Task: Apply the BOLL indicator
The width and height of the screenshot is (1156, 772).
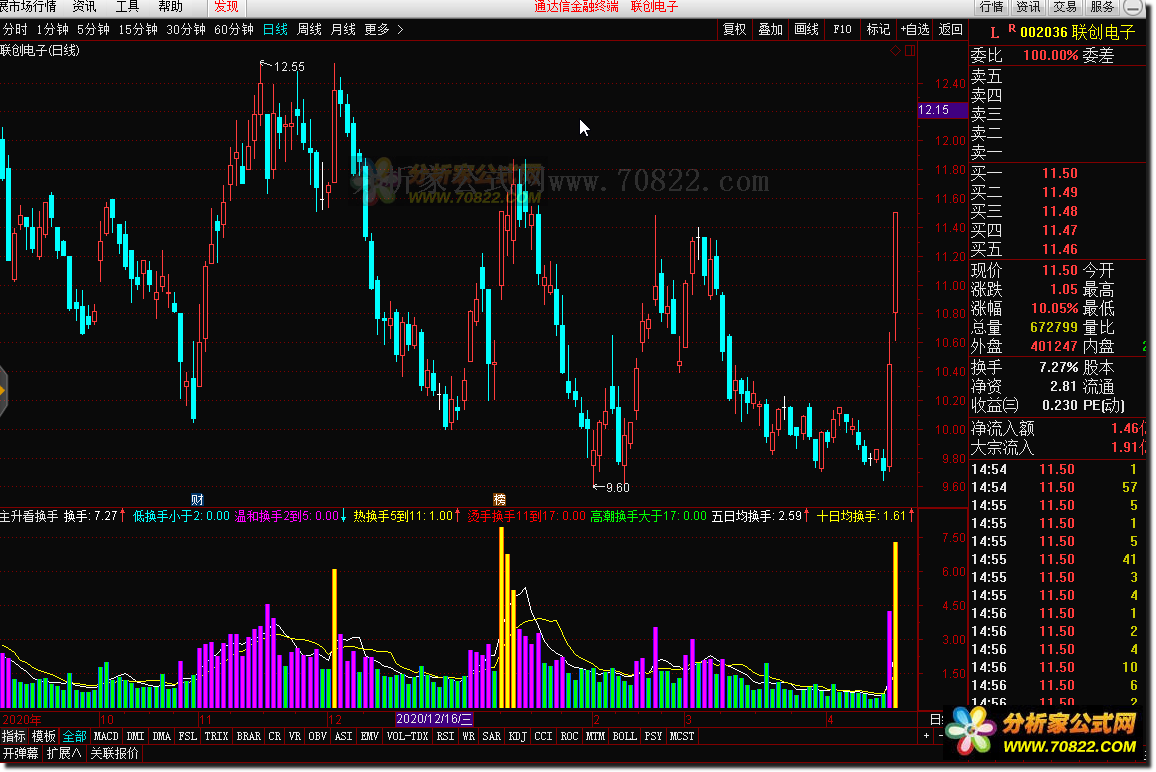Action: [x=624, y=736]
